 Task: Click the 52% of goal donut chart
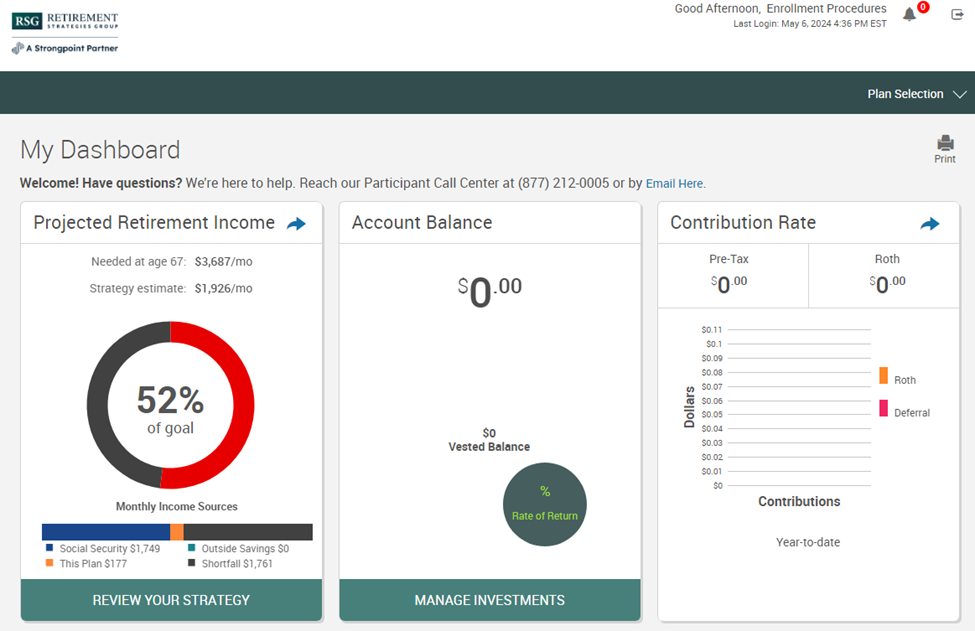coord(170,405)
